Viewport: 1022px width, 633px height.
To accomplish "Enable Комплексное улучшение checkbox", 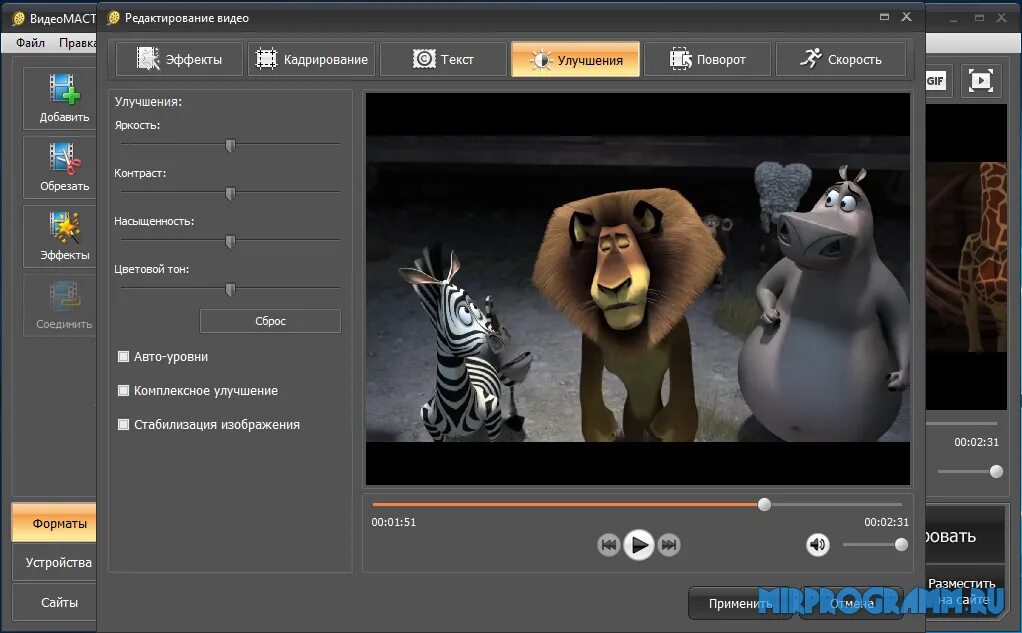I will [x=123, y=390].
